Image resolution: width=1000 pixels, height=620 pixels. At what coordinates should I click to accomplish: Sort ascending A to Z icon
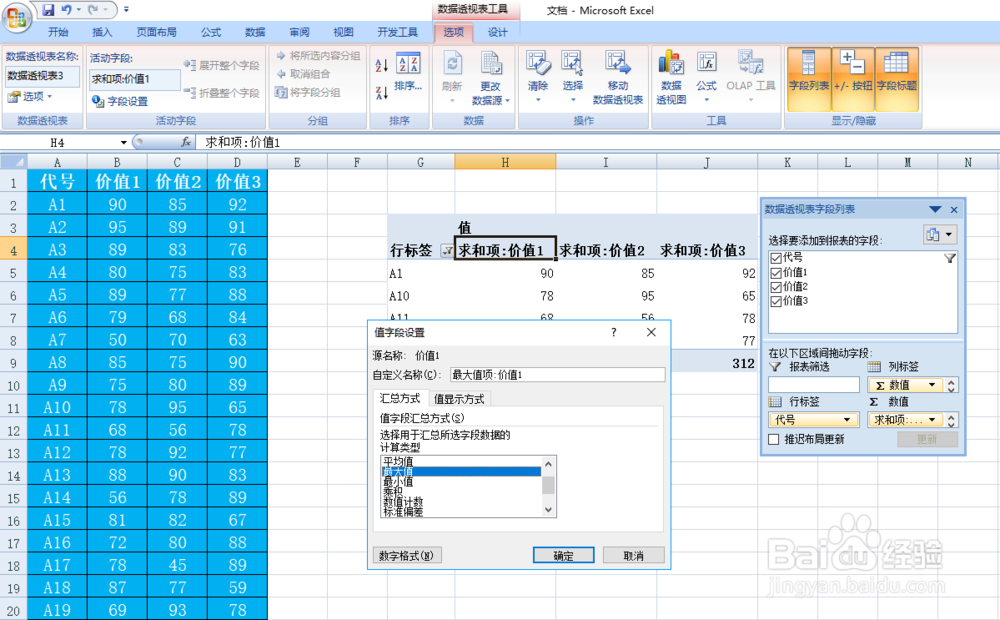[x=381, y=64]
